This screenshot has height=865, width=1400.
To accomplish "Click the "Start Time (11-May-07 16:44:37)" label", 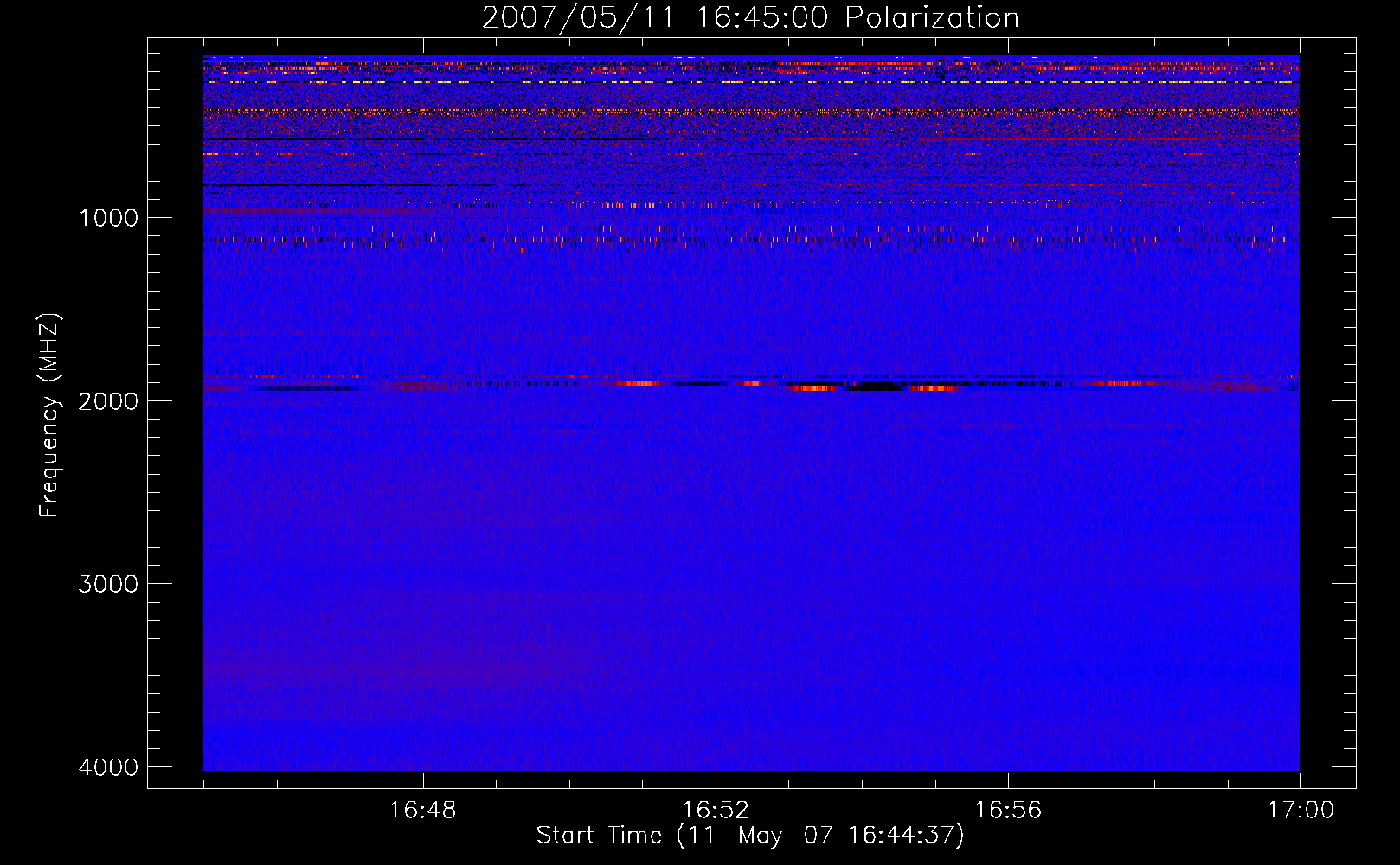I will [750, 836].
